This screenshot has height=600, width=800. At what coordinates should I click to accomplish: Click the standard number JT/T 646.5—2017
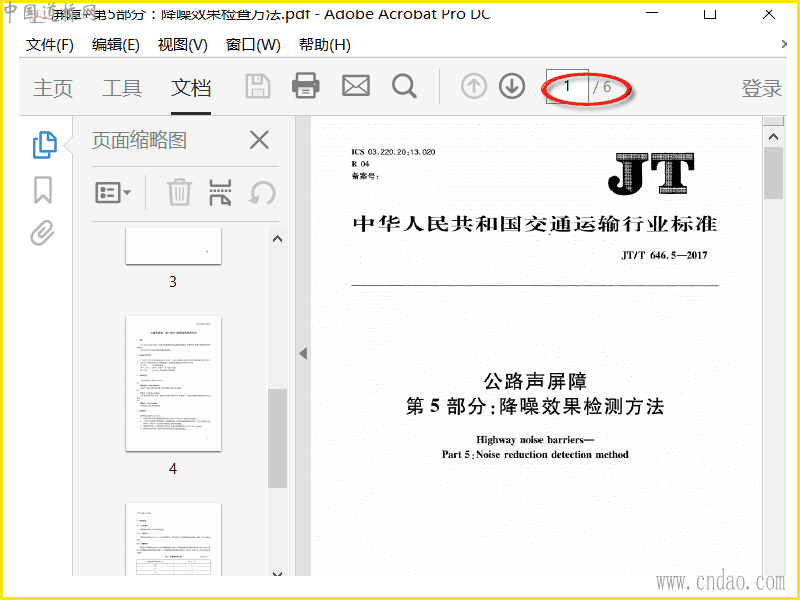[664, 255]
